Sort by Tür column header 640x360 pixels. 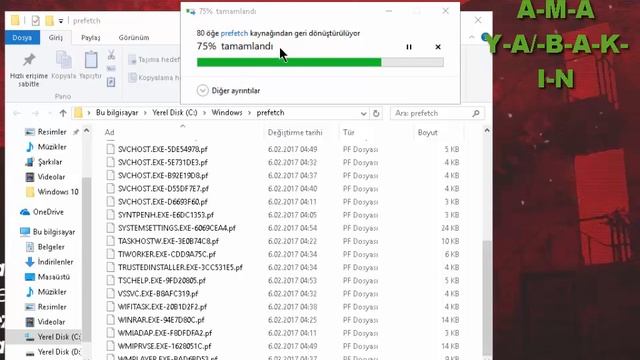click(x=349, y=133)
